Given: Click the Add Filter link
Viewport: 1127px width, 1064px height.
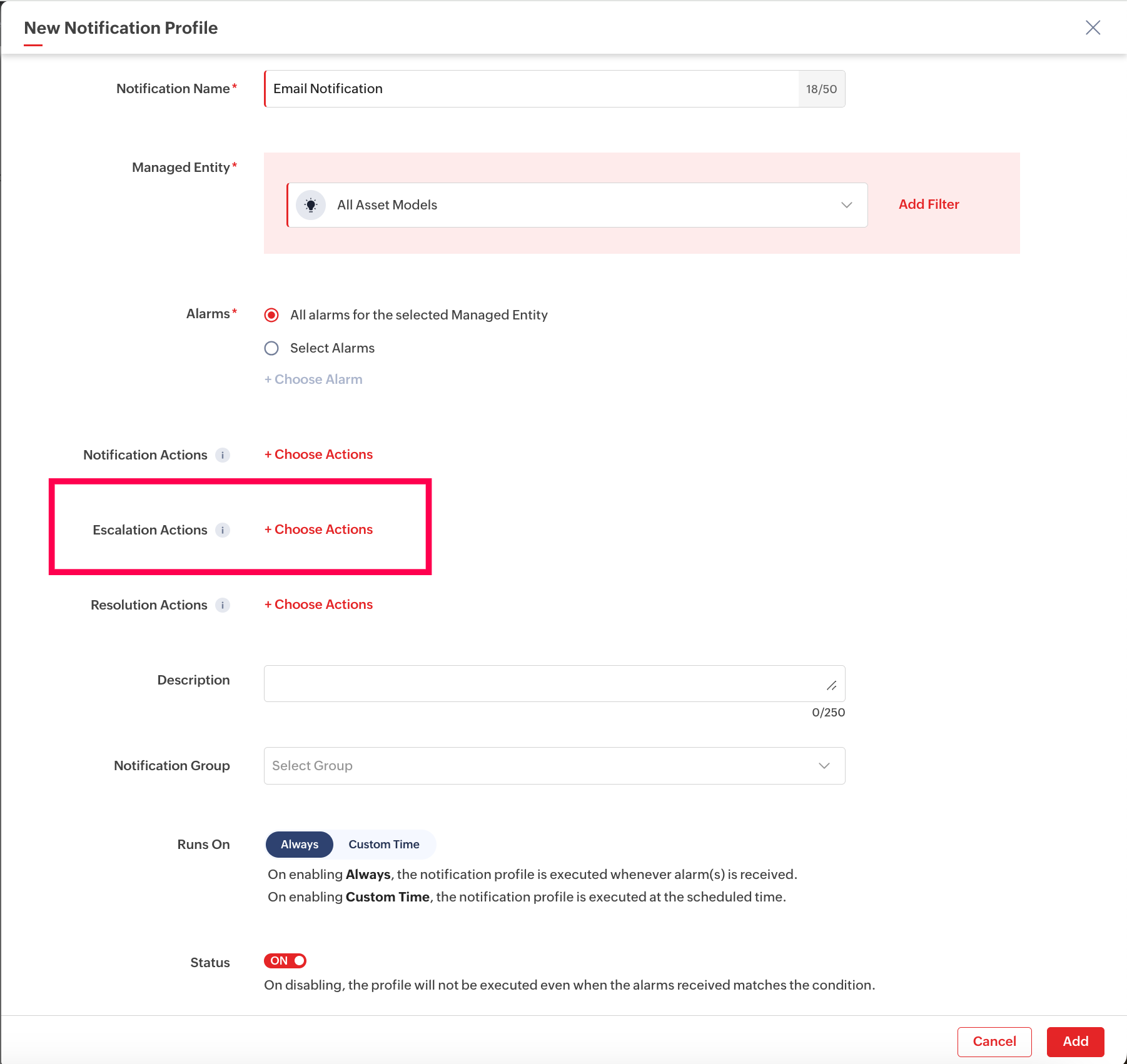Looking at the screenshot, I should [929, 204].
